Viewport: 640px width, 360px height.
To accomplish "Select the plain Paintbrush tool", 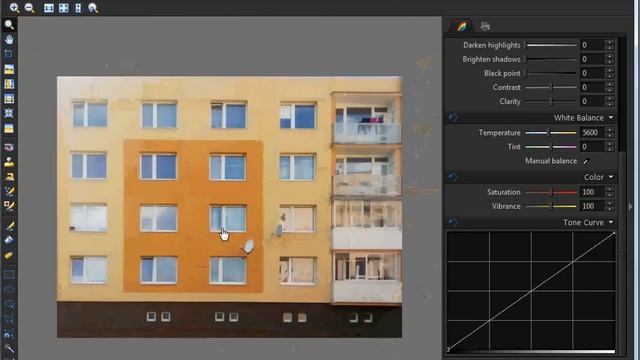I will [9, 225].
